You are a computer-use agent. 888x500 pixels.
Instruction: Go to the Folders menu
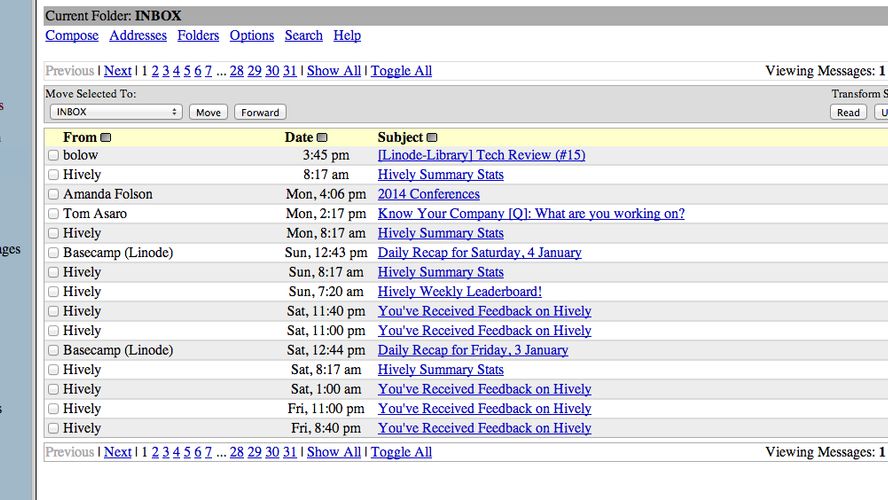coord(198,36)
